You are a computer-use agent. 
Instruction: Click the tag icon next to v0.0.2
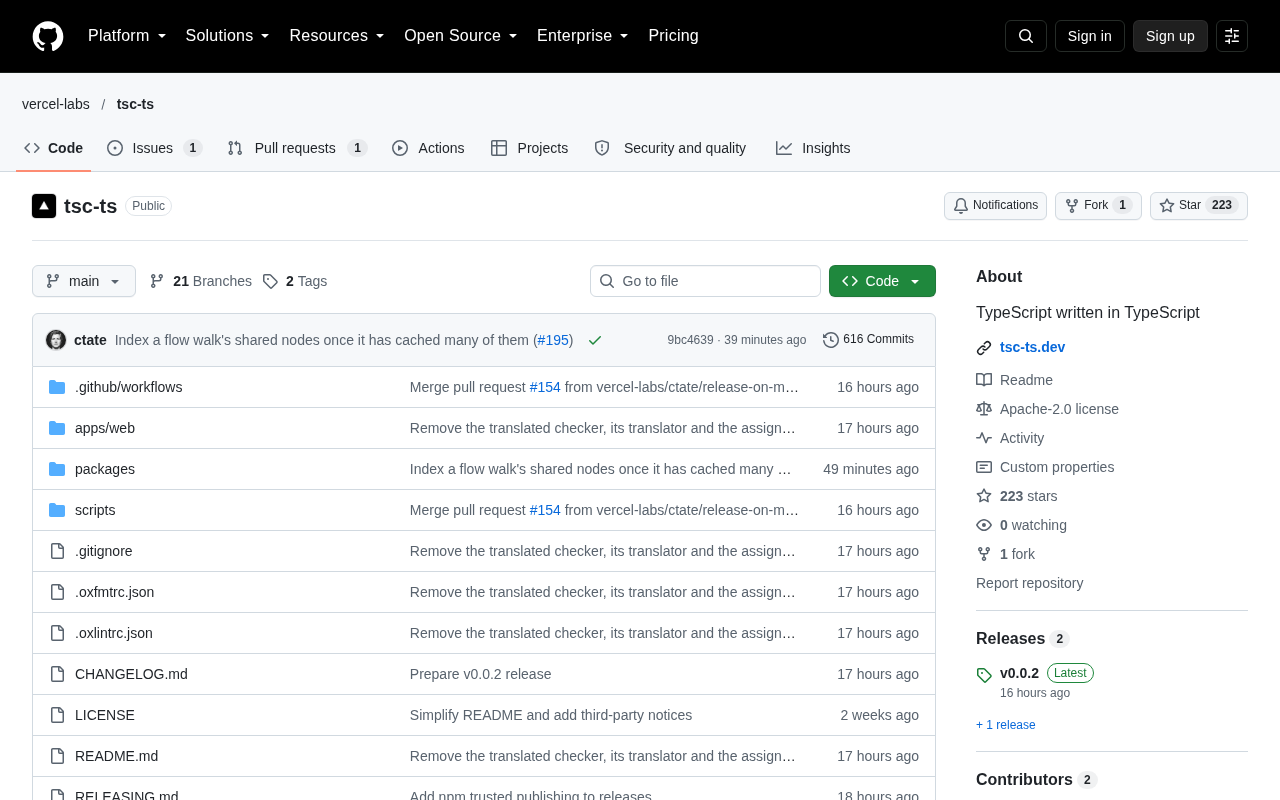pos(984,675)
